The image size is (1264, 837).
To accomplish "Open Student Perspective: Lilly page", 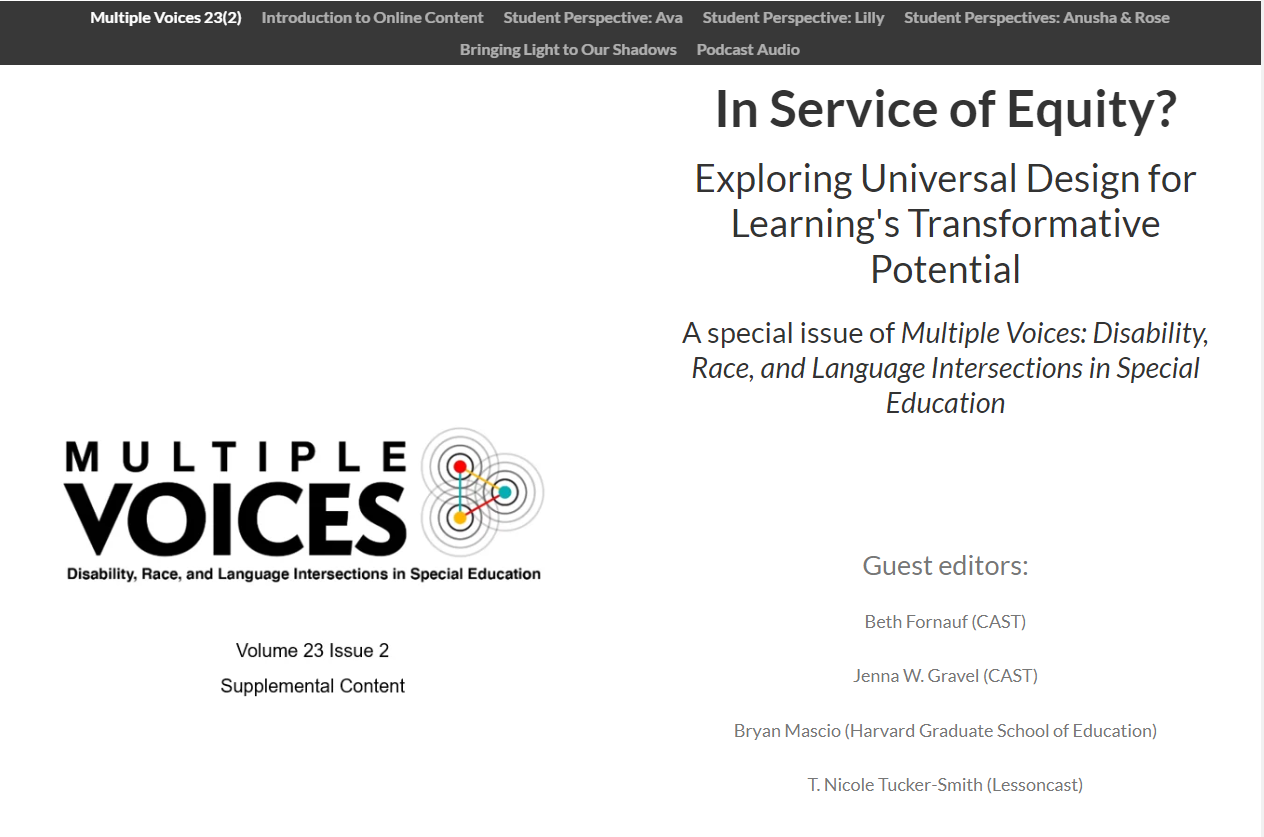I will [x=793, y=17].
